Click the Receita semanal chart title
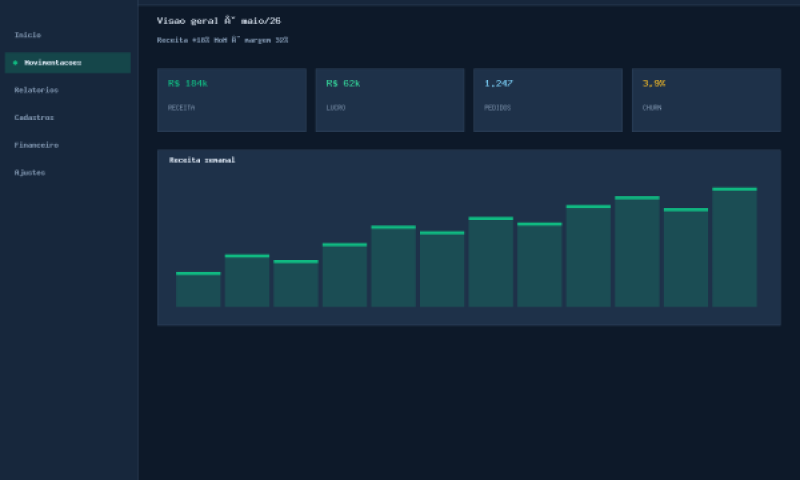Image resolution: width=800 pixels, height=480 pixels. (x=202, y=160)
